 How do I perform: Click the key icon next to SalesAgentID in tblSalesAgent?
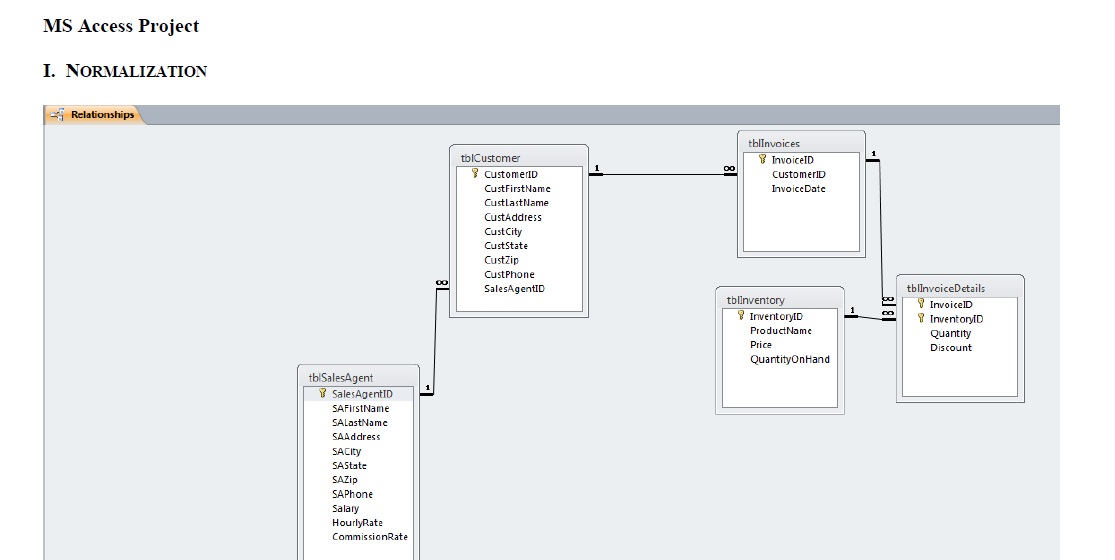coord(322,394)
